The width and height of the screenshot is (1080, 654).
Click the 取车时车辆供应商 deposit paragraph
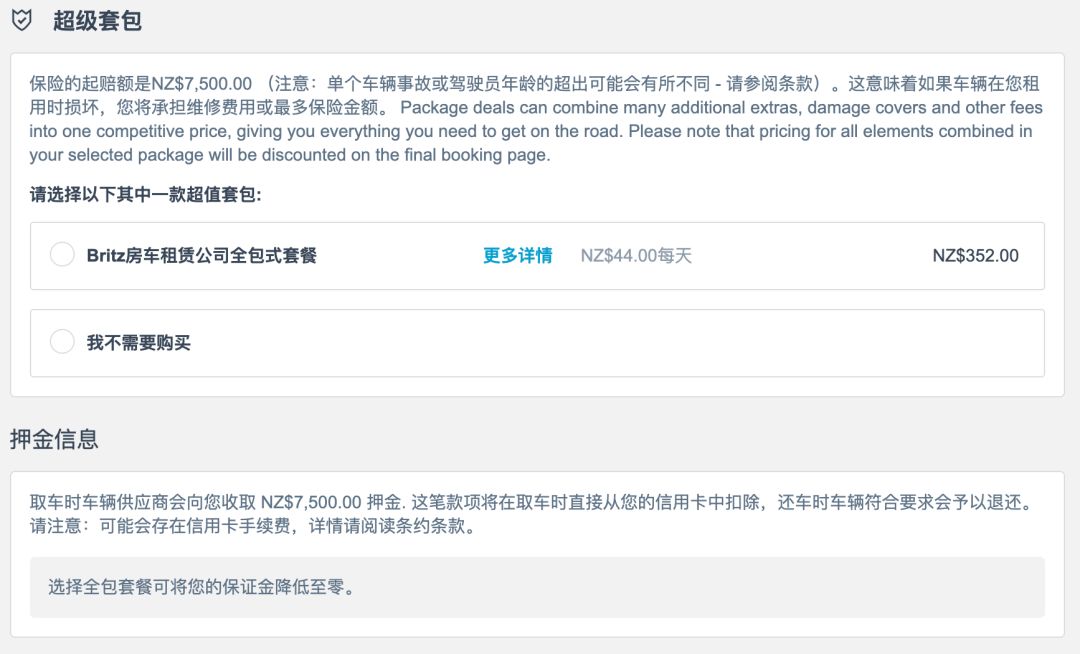532,514
